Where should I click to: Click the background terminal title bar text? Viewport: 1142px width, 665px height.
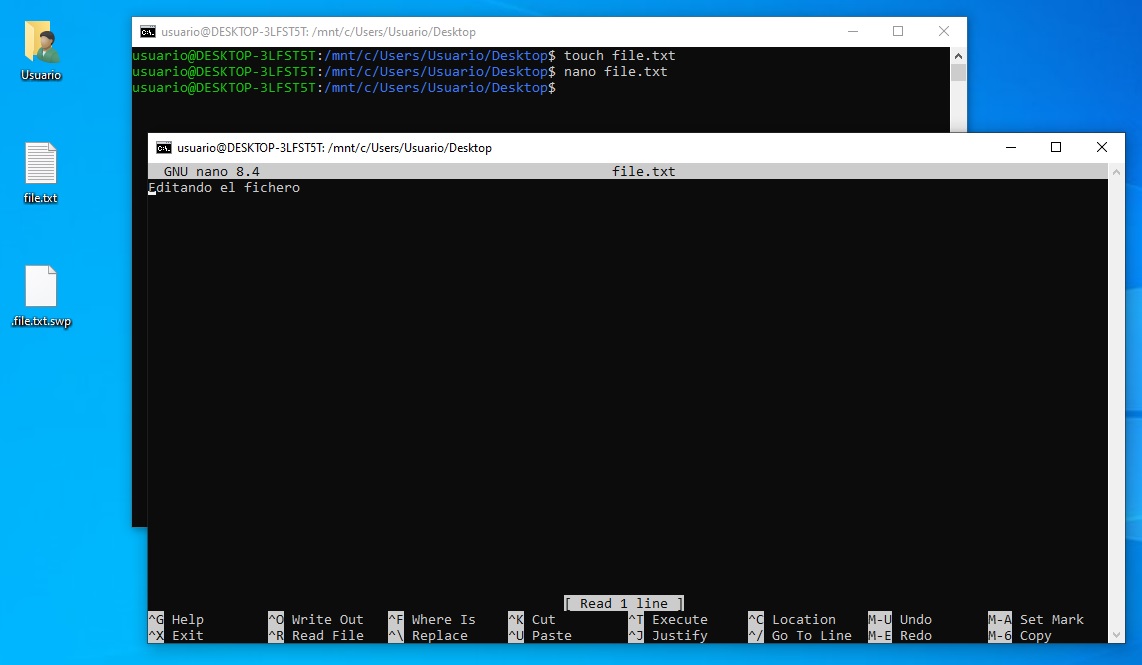[318, 32]
